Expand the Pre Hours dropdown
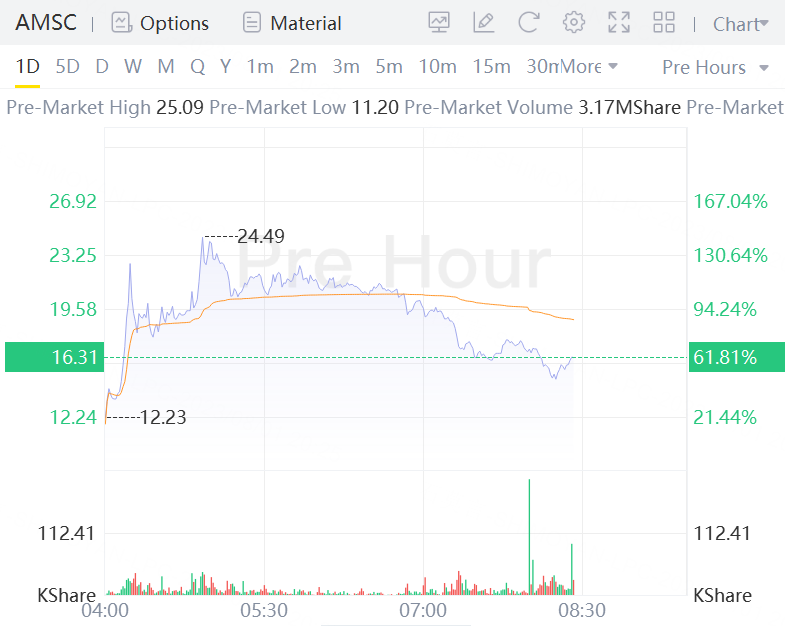Screen dimensions: 785x626 tap(715, 67)
